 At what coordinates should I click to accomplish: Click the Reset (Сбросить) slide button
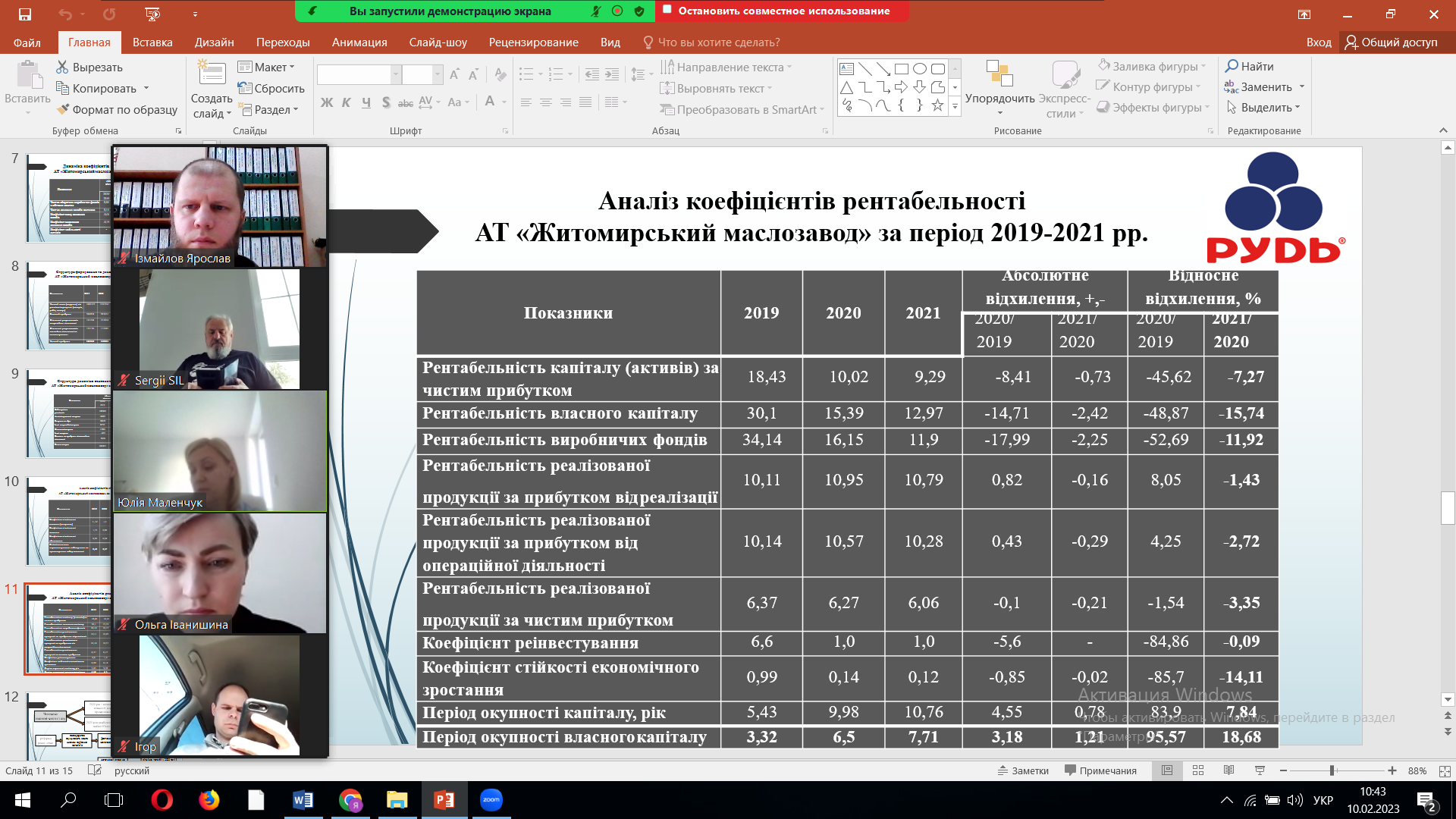(x=271, y=89)
